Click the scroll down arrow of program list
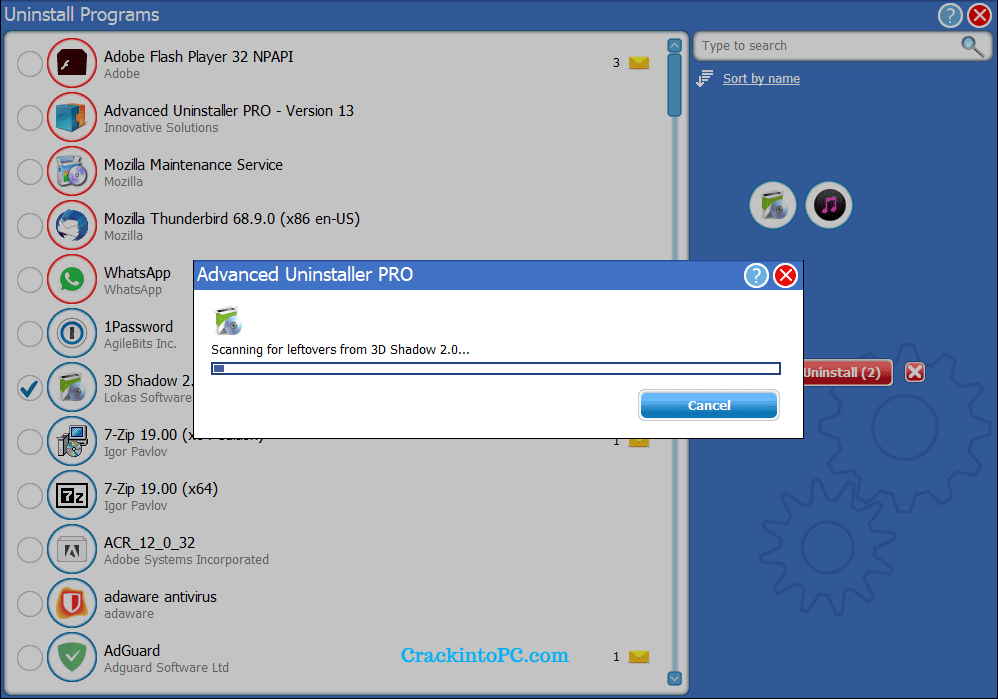This screenshot has width=998, height=699. pos(675,678)
